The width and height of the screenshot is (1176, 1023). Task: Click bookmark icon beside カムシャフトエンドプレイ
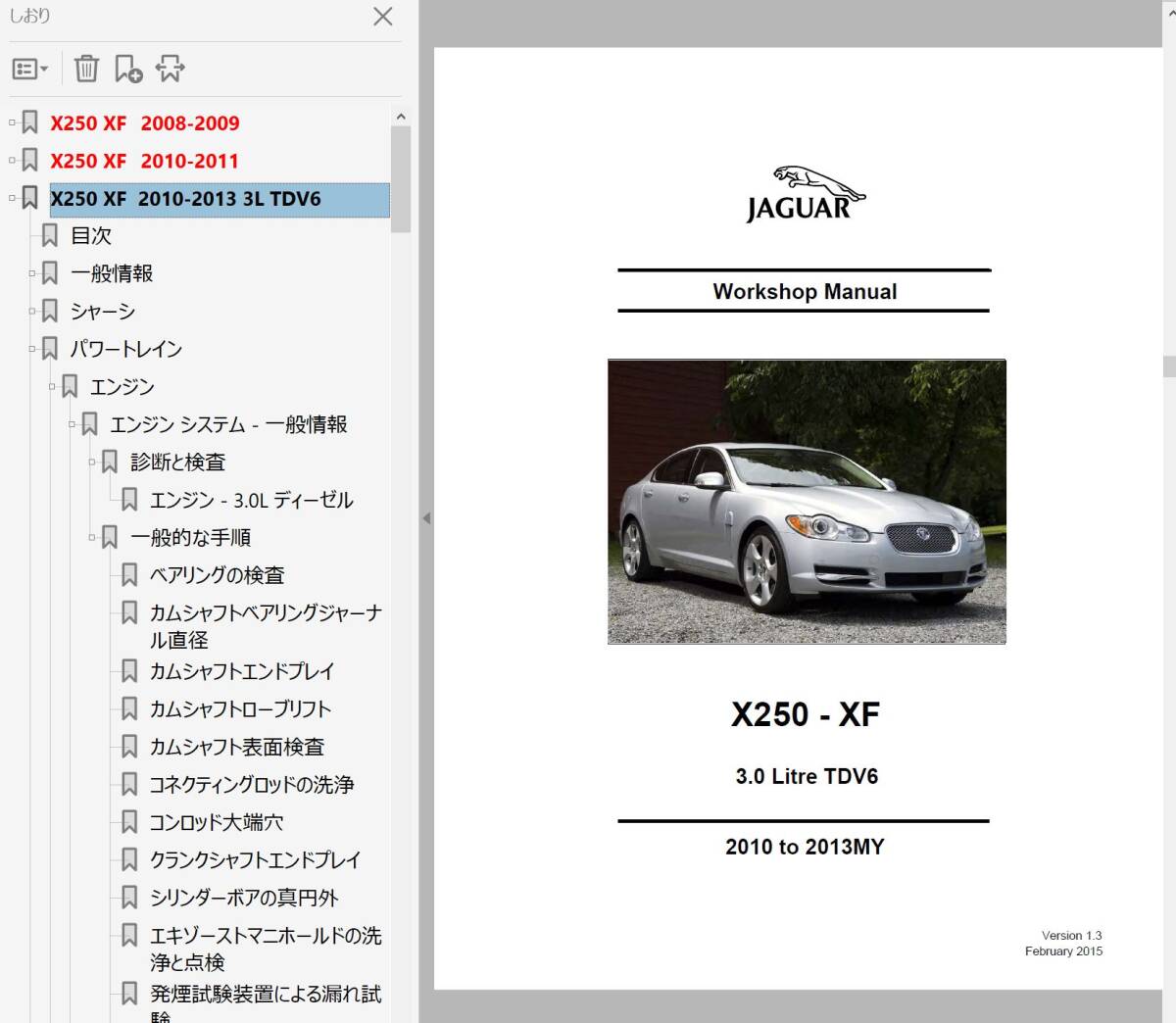point(129,671)
